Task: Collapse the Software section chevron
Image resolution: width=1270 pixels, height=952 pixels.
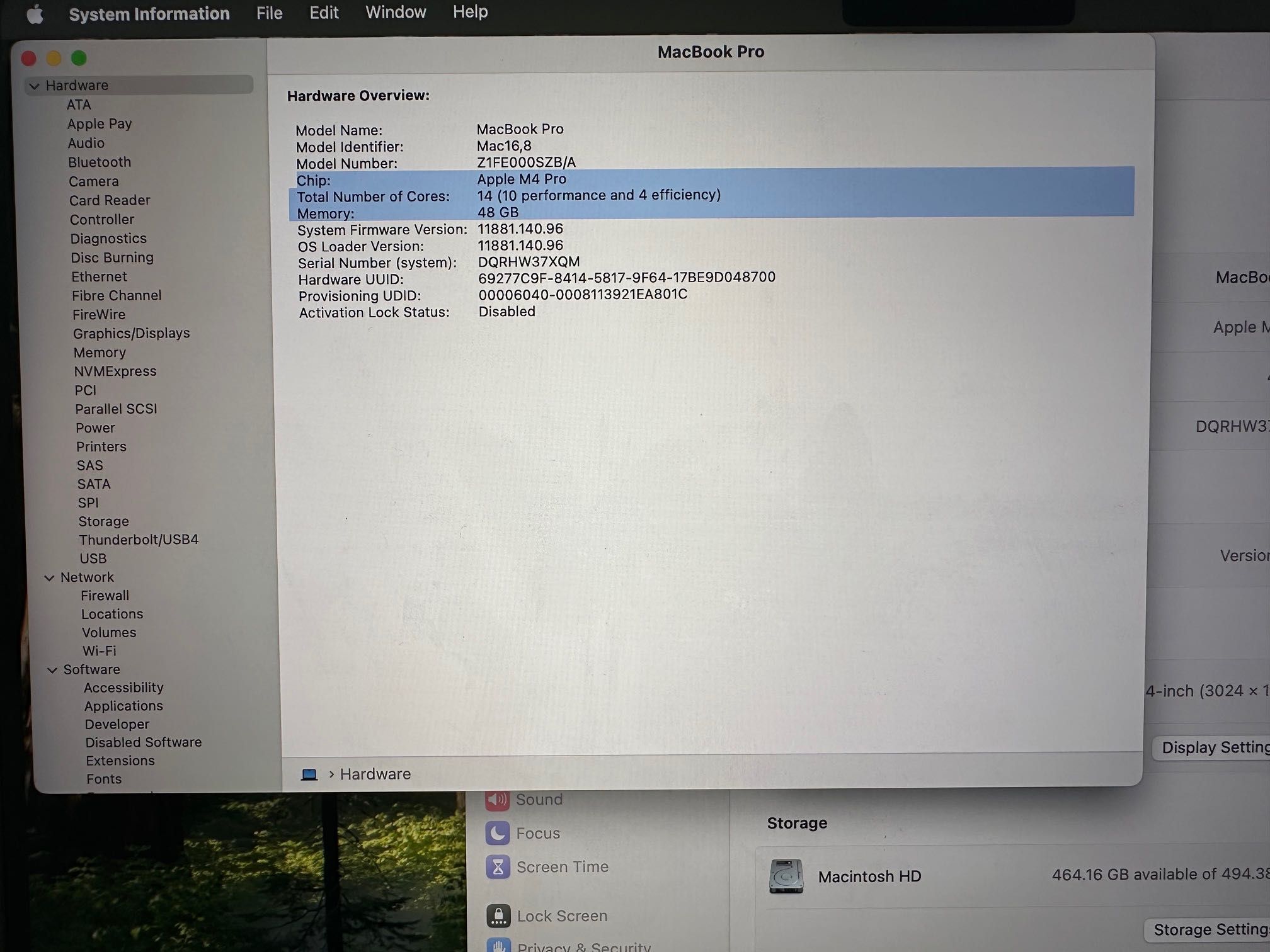Action: (52, 670)
